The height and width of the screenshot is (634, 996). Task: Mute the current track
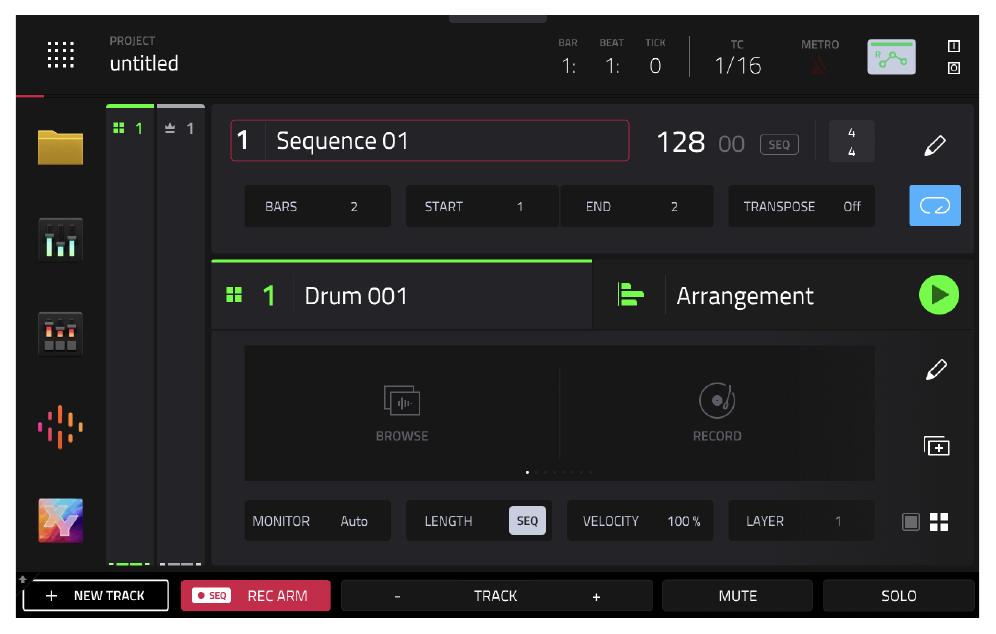[x=737, y=596]
